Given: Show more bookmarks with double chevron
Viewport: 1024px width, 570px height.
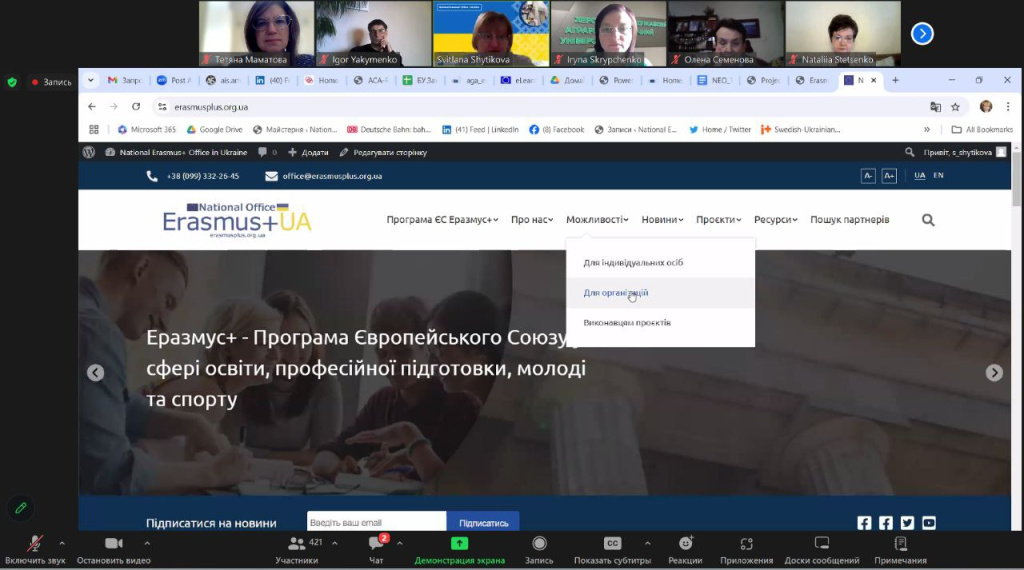Looking at the screenshot, I should (x=927, y=129).
